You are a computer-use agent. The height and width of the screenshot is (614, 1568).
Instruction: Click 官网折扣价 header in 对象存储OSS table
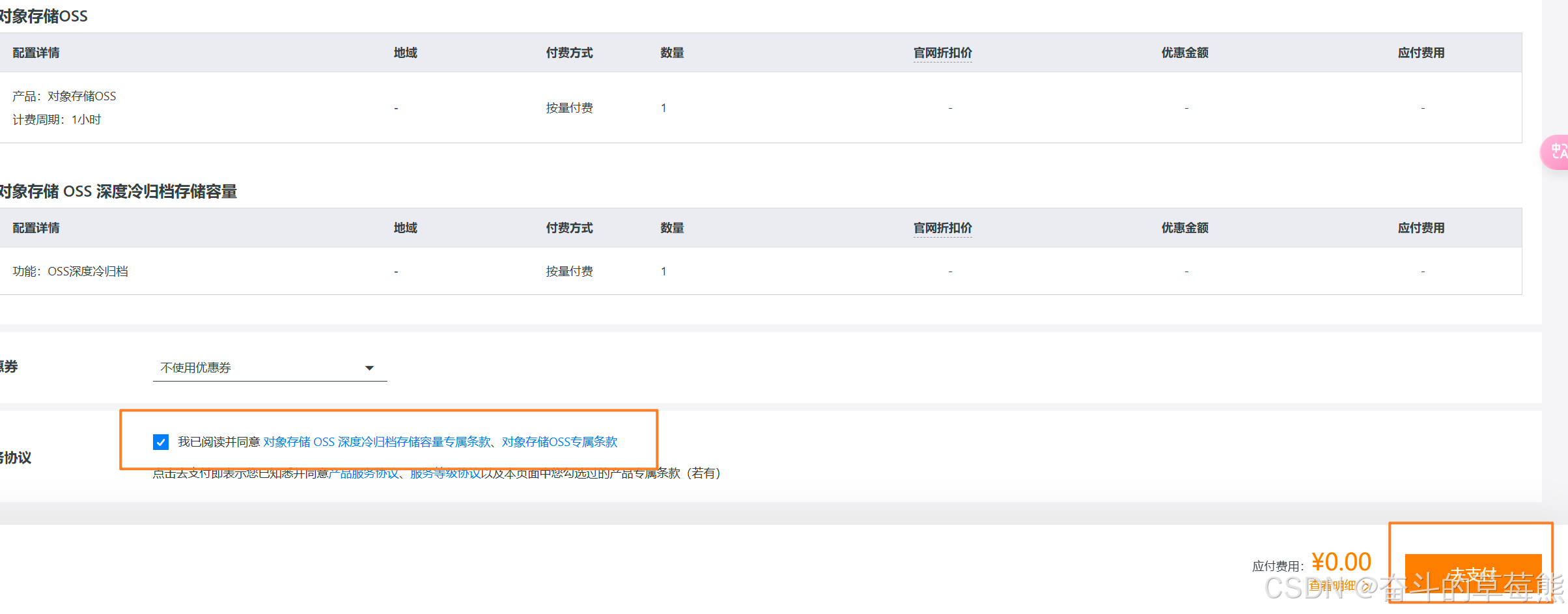point(942,53)
